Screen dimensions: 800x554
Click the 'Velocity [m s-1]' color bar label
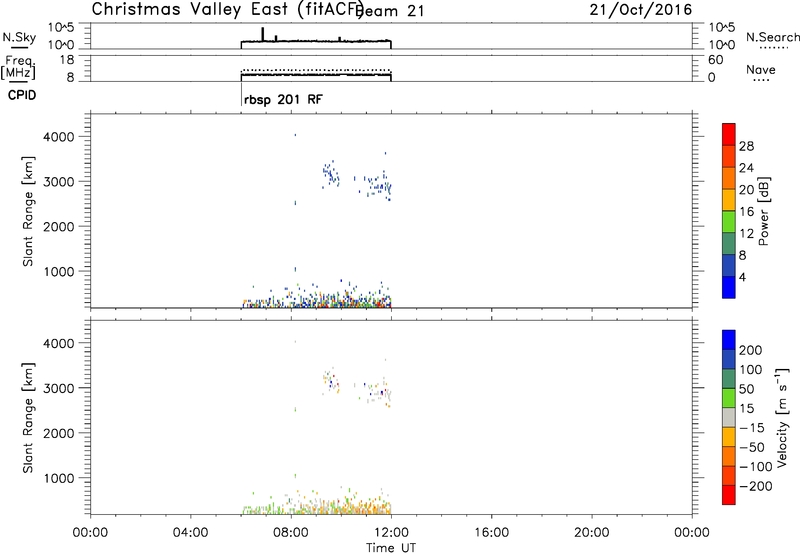click(781, 417)
